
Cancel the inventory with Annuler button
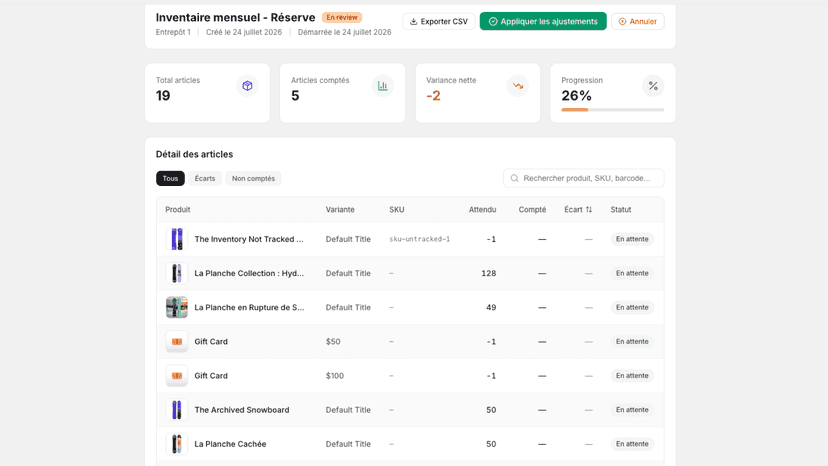637,22
